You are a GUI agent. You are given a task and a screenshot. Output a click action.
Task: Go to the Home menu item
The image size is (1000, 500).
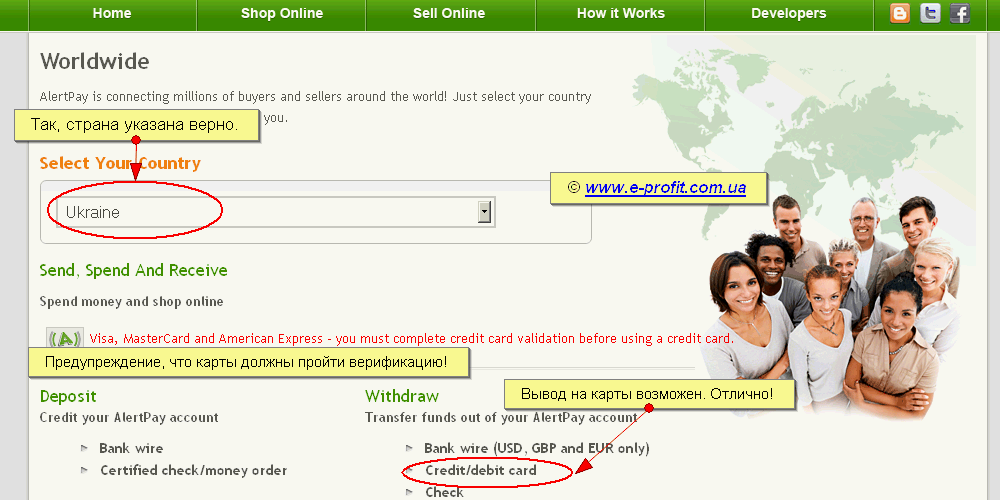[112, 13]
